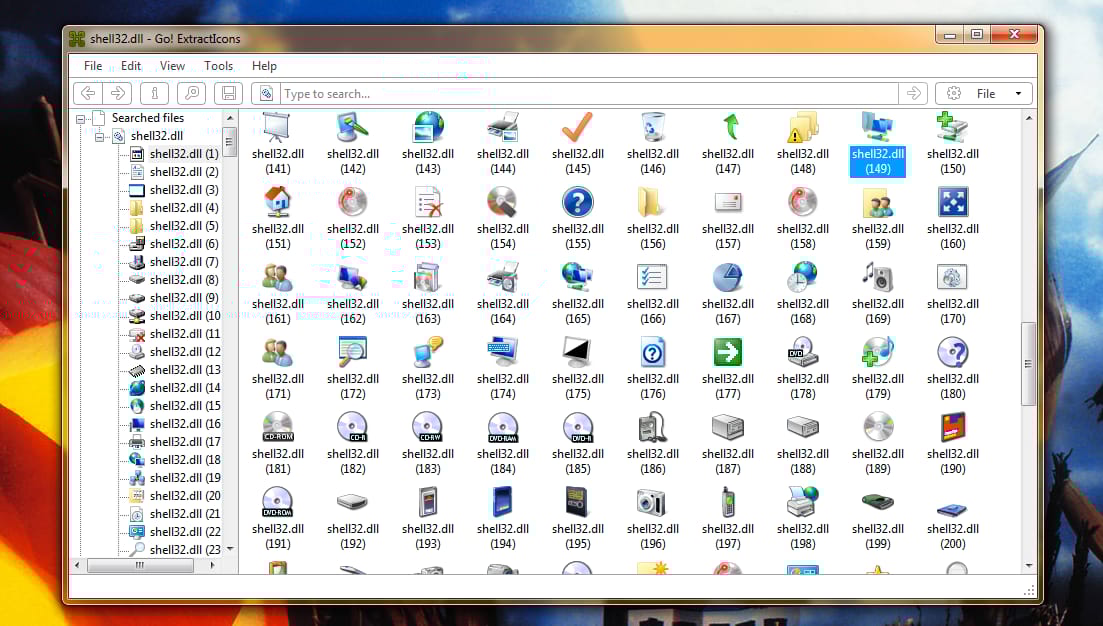
Task: Click the search scope icon left of search box
Action: click(x=266, y=94)
